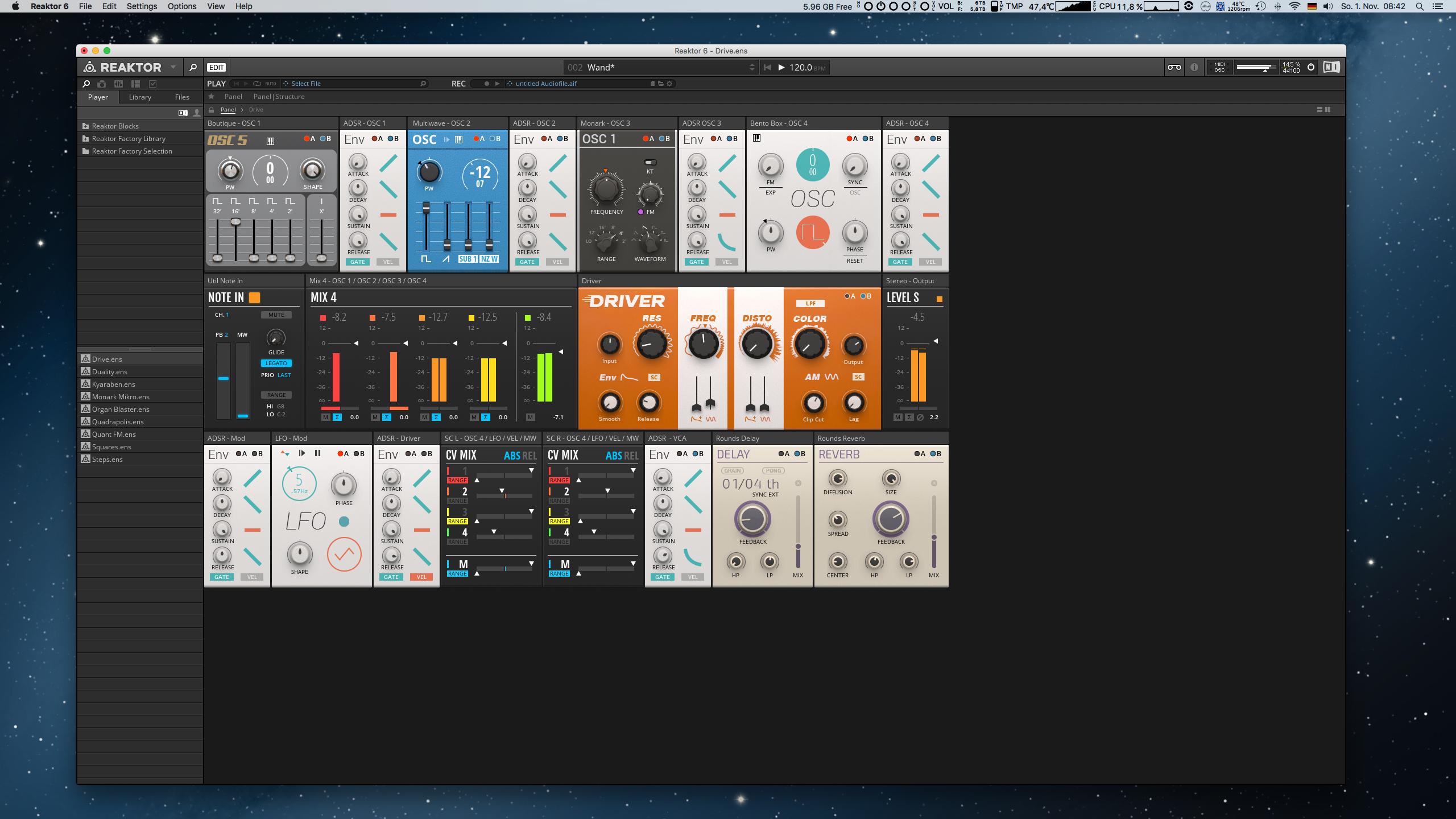Click the Panel breadcrumb link
This screenshot has width=1456, height=819.
coord(228,110)
